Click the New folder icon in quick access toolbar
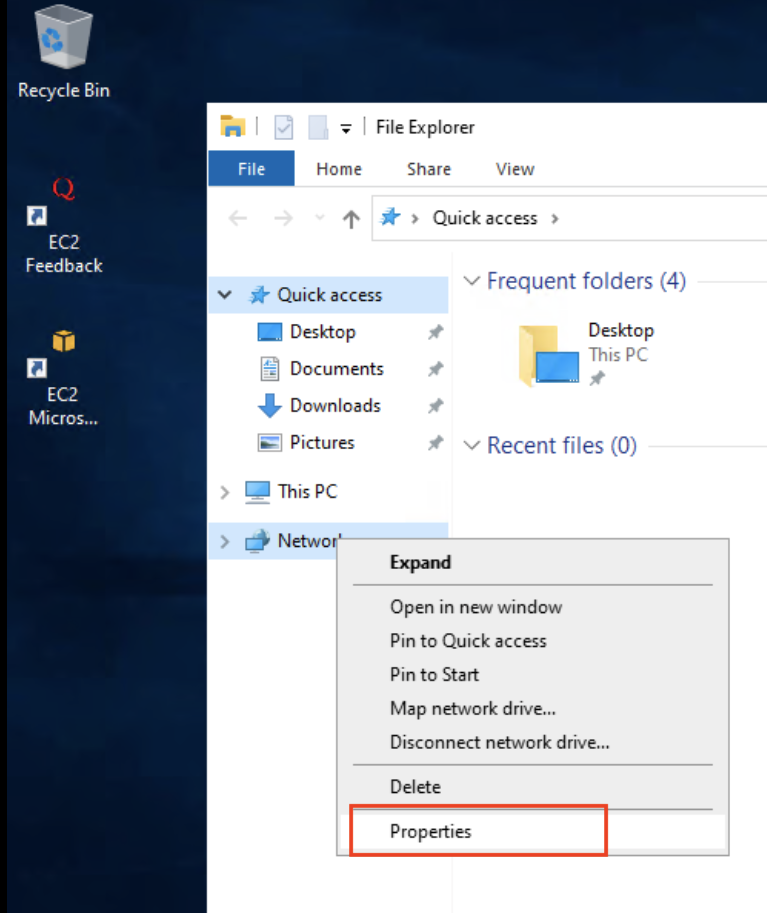 318,127
